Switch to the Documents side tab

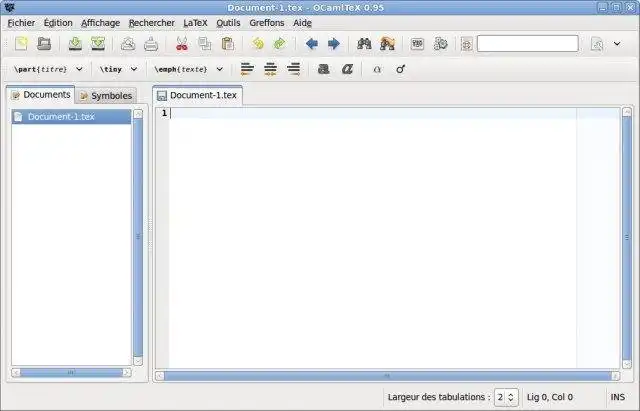click(x=40, y=95)
